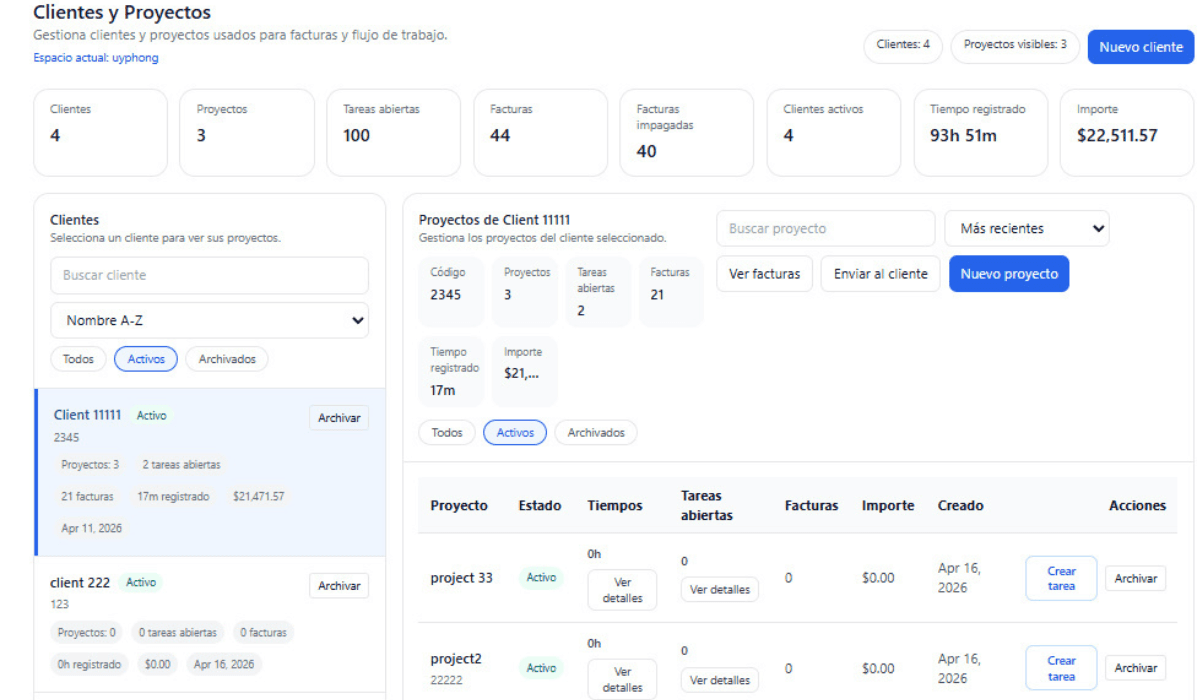Archive project 33 from the Acciones column
1200x700 pixels.
pos(1135,579)
